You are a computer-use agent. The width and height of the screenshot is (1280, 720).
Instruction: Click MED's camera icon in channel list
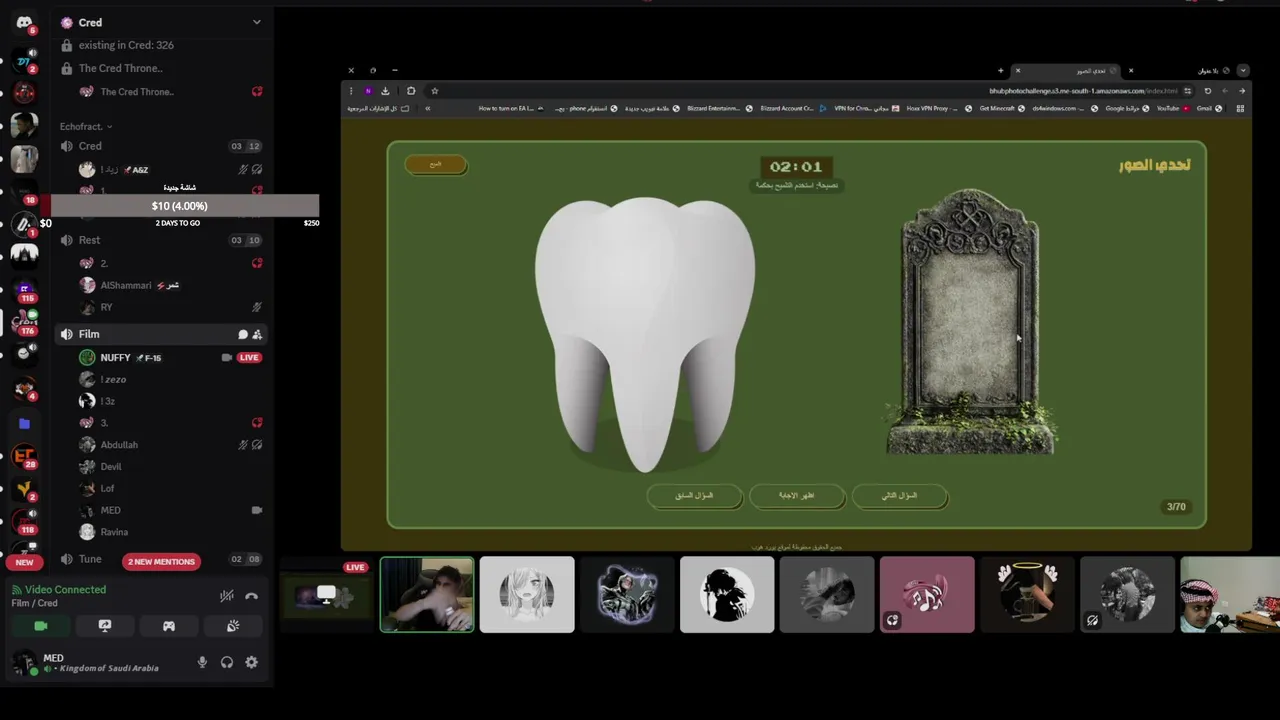(x=257, y=510)
